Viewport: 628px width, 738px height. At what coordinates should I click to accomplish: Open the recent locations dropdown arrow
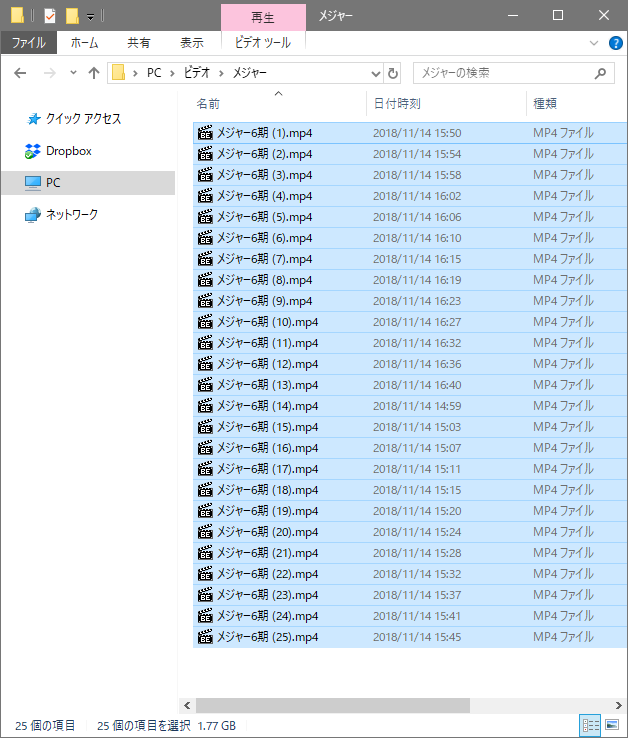[x=73, y=73]
